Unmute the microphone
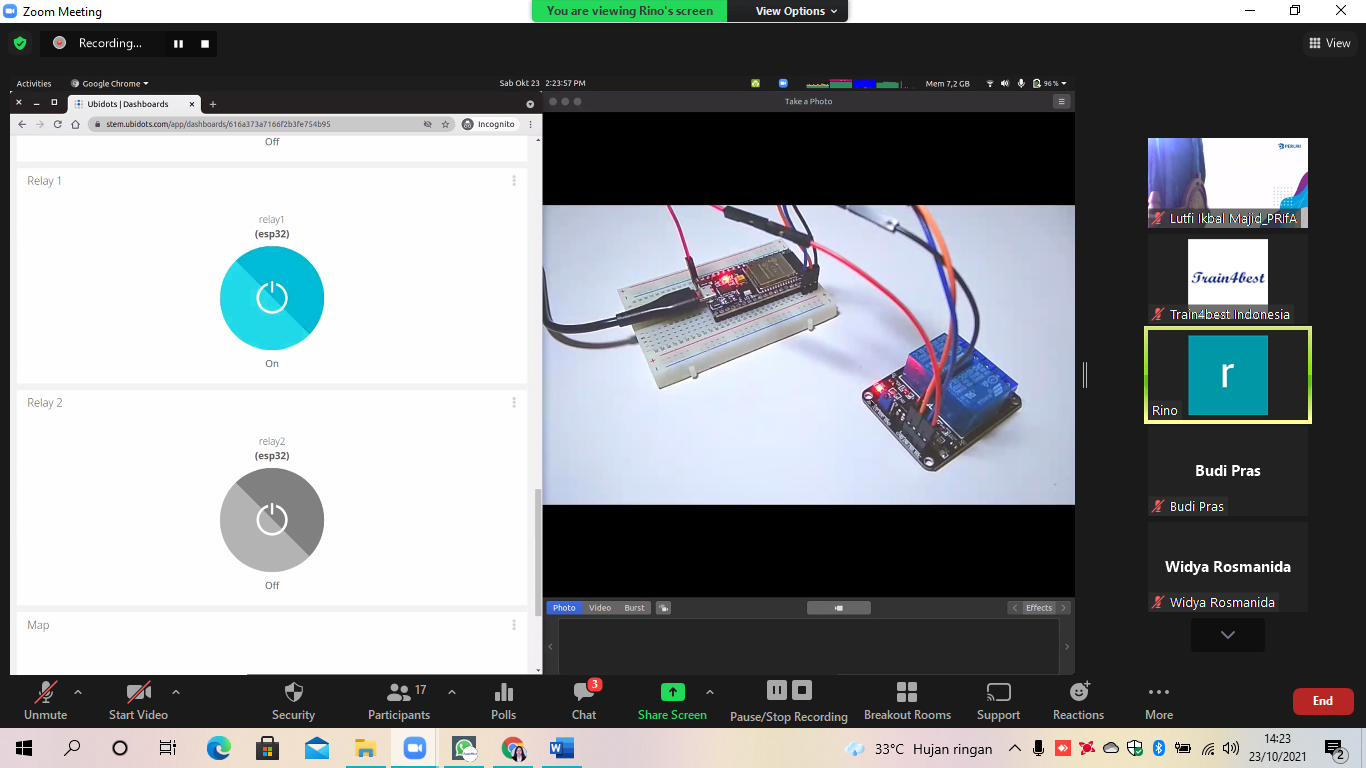Image resolution: width=1366 pixels, height=768 pixels. click(45, 700)
